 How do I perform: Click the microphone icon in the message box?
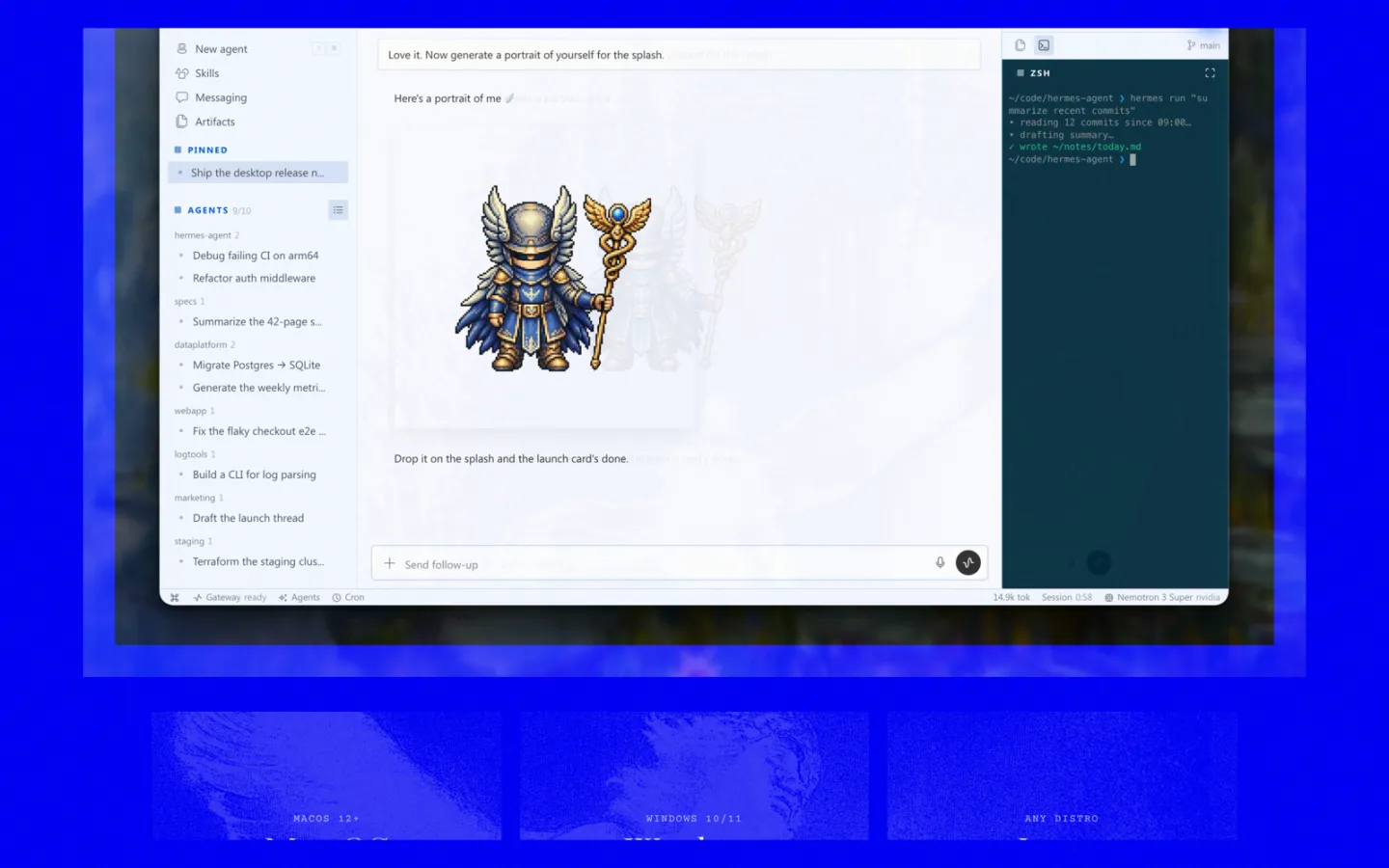(x=940, y=562)
